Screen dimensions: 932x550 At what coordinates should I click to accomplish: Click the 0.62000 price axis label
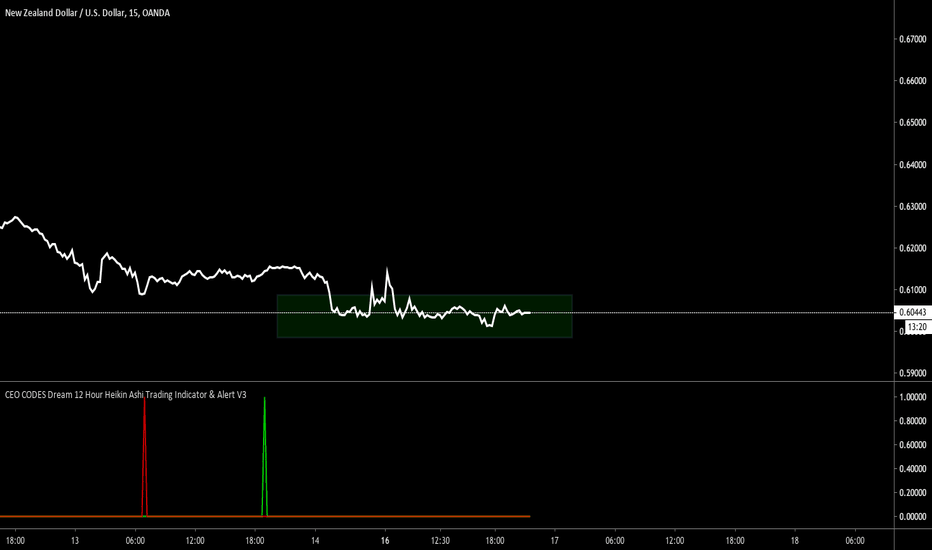[912, 248]
